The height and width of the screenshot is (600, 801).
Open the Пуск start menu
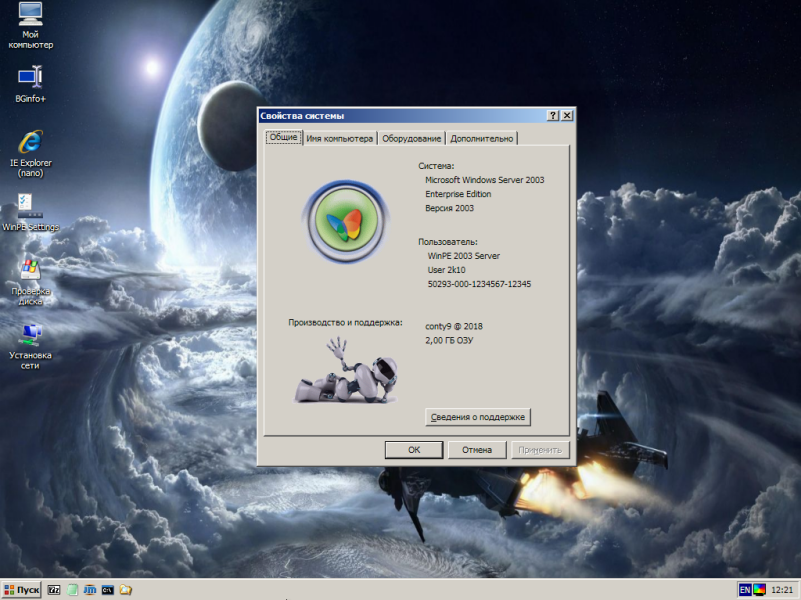[21, 590]
